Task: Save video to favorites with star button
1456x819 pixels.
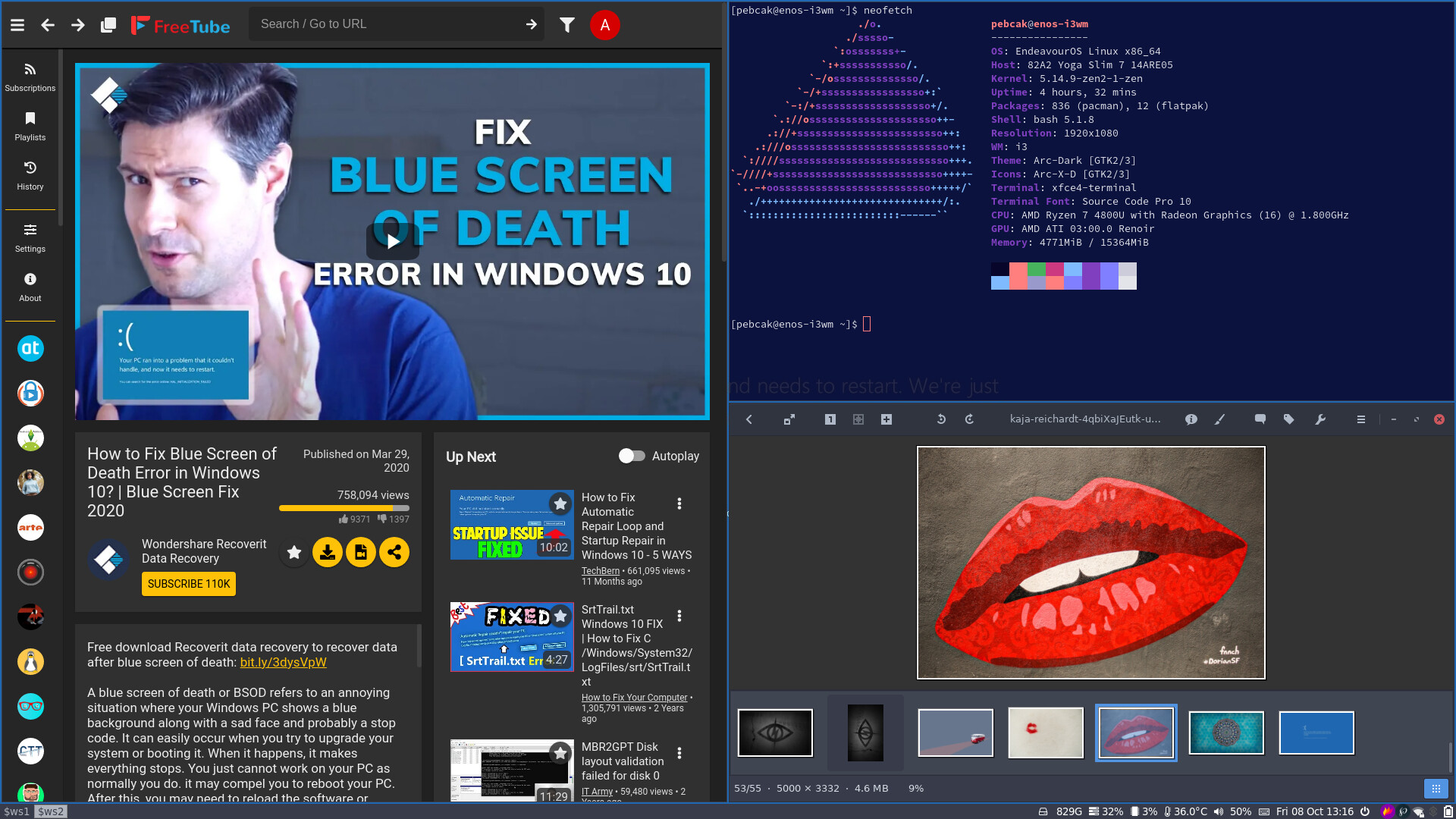Action: [x=294, y=552]
